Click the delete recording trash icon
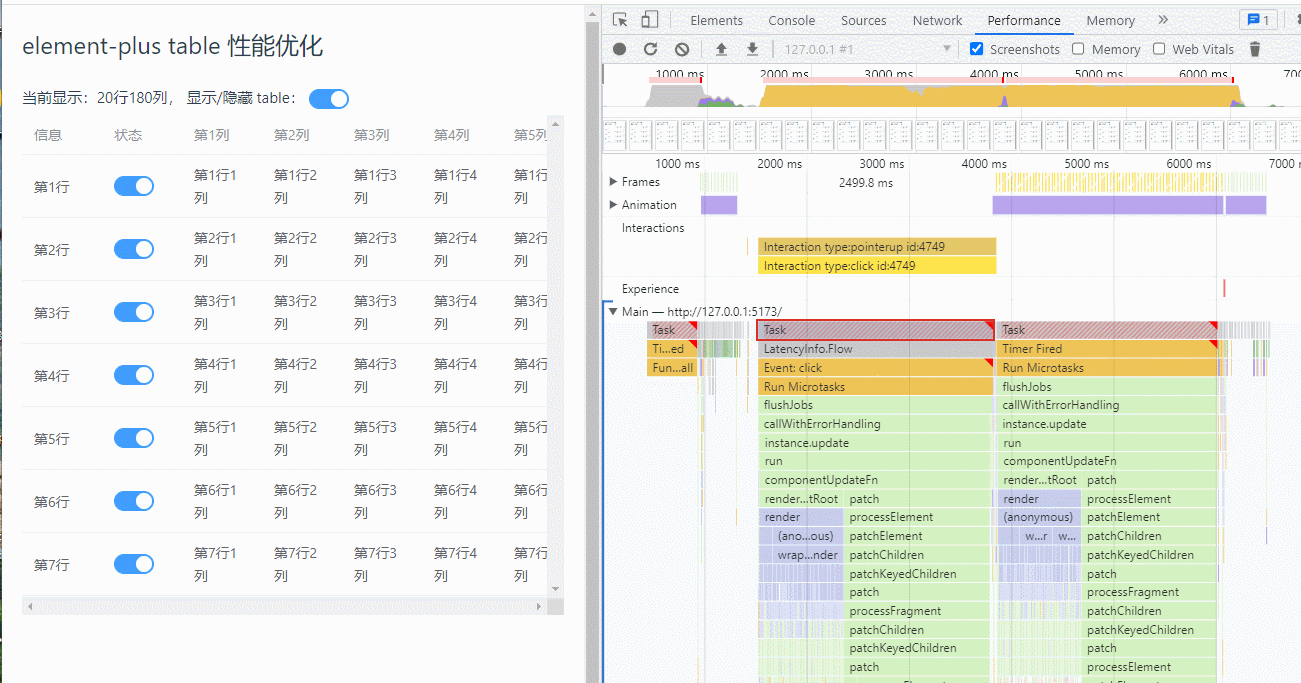1301x683 pixels. pos(1255,48)
